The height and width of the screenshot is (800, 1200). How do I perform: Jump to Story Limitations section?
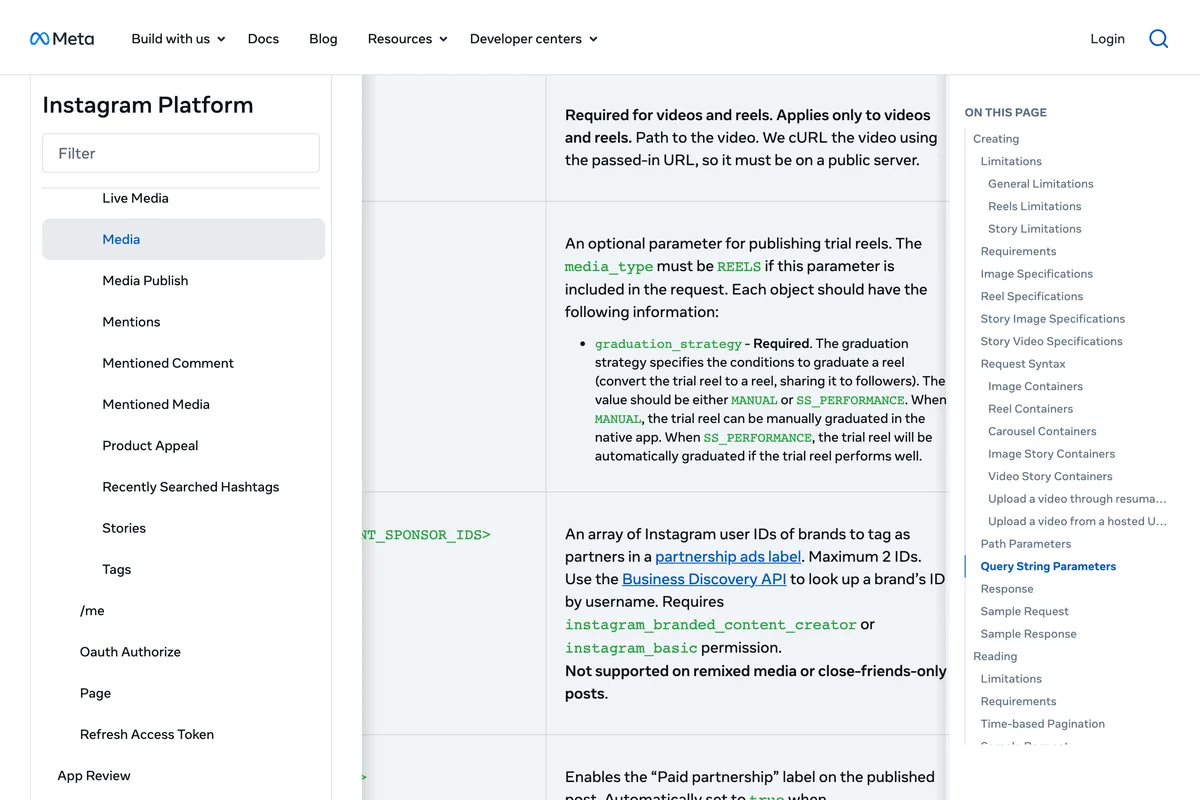click(1034, 229)
